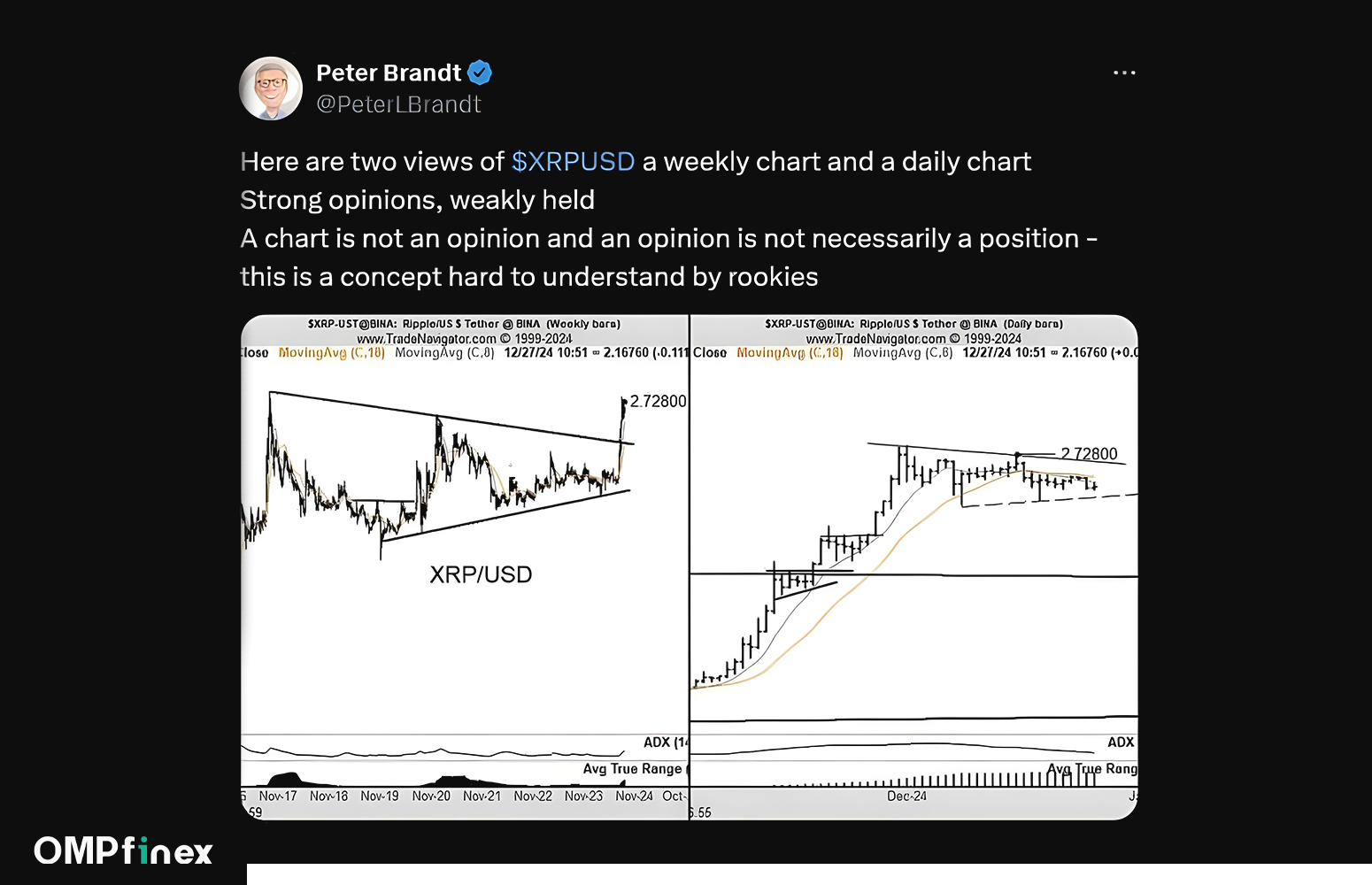Click the Avg True Range label in the weekly chart
This screenshot has height=885, width=1372.
point(632,769)
